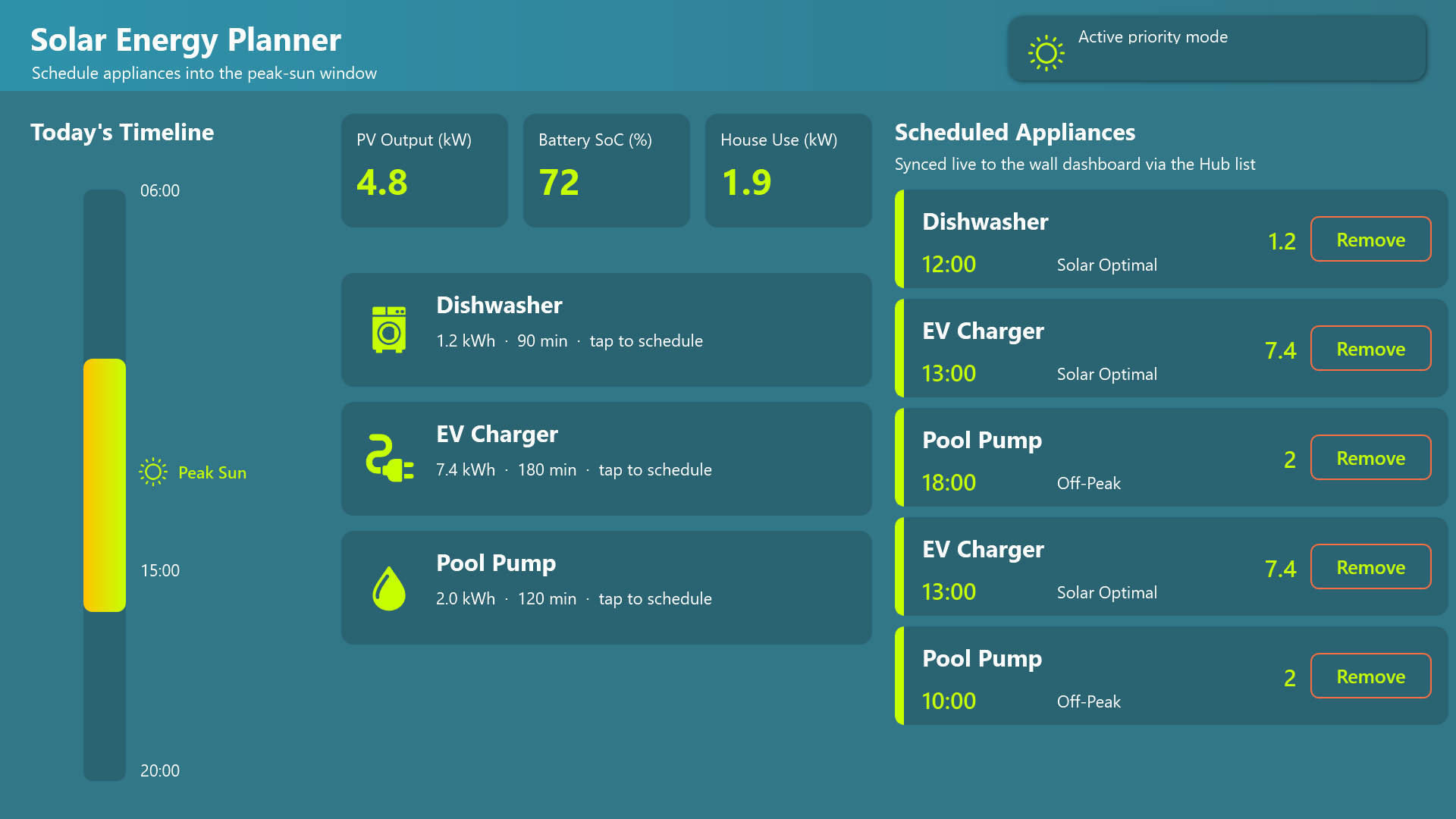Click the yellow peak-sun timeline segment
Image resolution: width=1456 pixels, height=819 pixels.
[x=105, y=485]
